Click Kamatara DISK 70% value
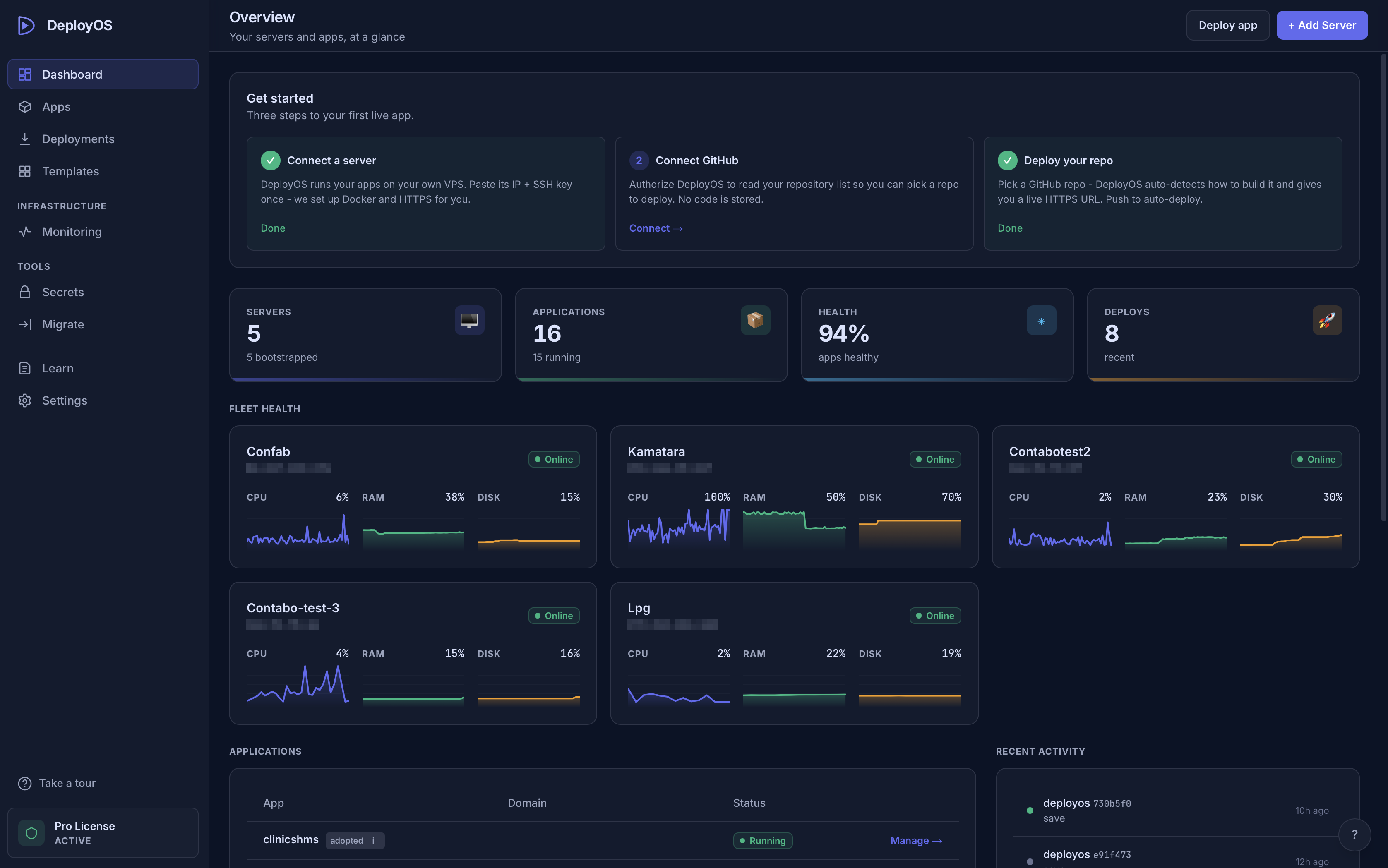The image size is (1388, 868). [x=951, y=497]
